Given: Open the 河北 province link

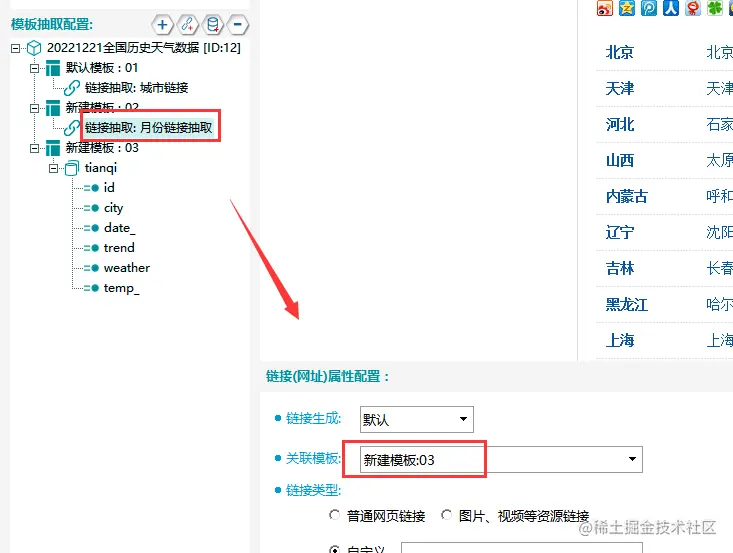Looking at the screenshot, I should tap(620, 124).
